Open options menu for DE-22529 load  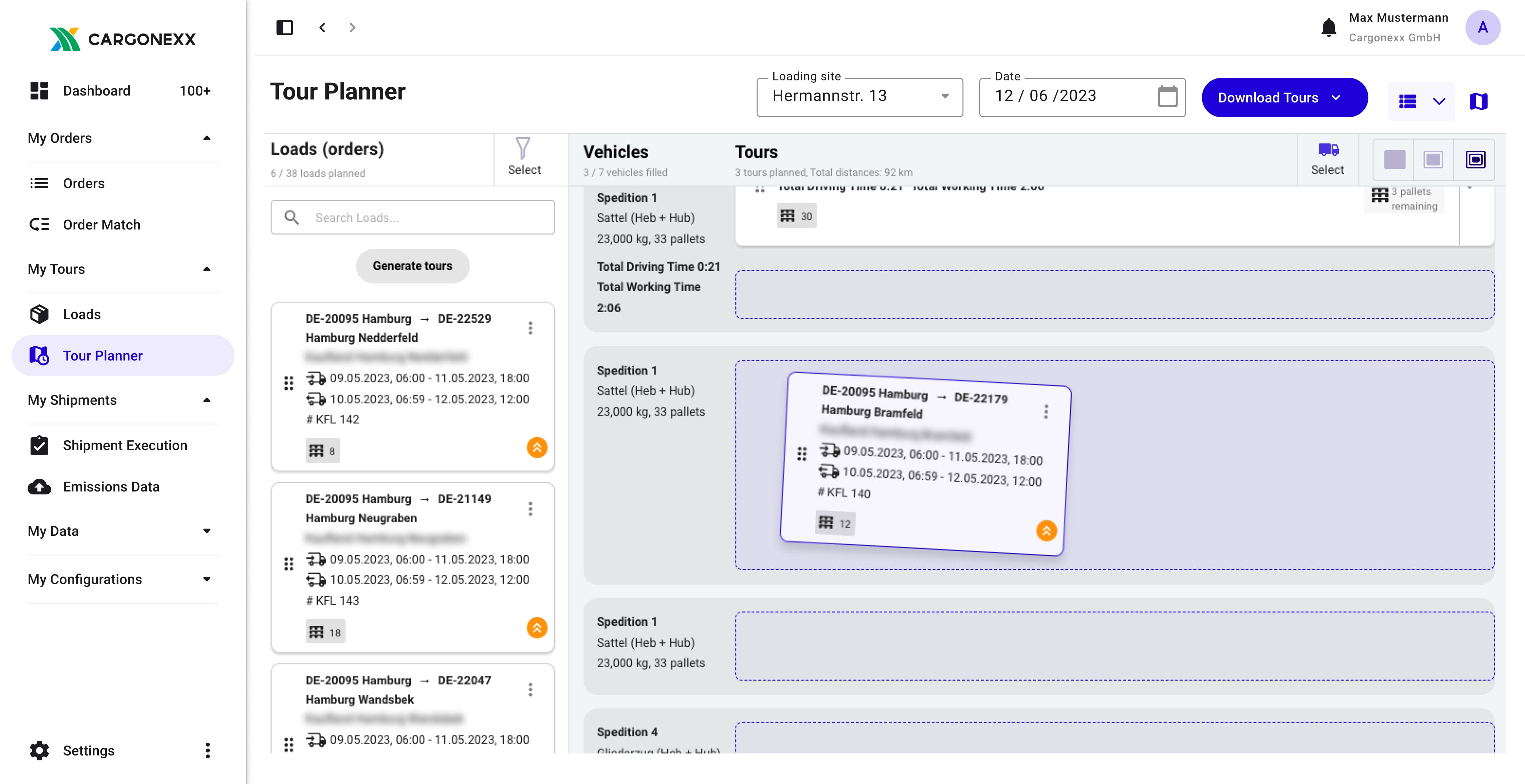coord(530,328)
